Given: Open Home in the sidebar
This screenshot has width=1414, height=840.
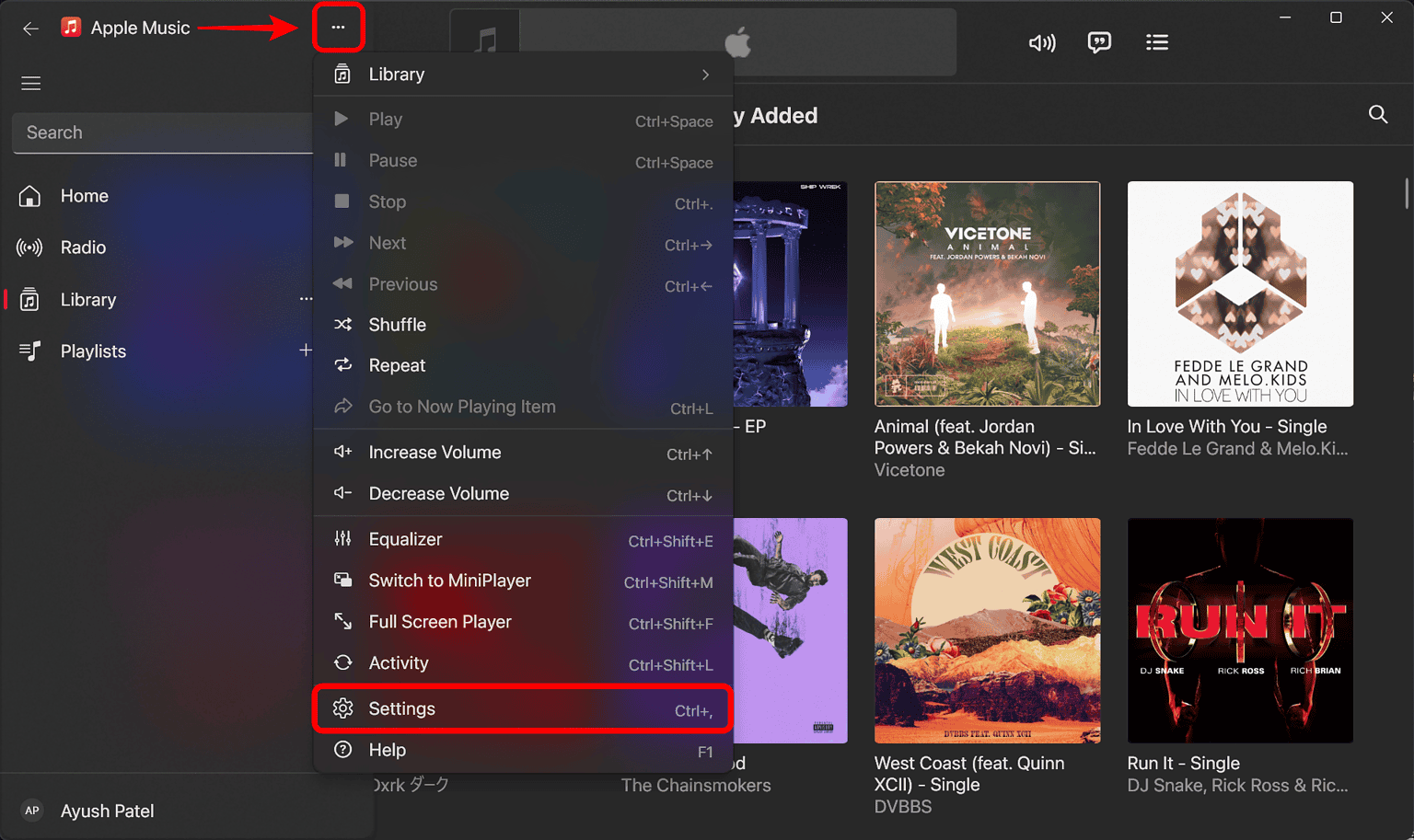Looking at the screenshot, I should pyautogui.click(x=84, y=196).
